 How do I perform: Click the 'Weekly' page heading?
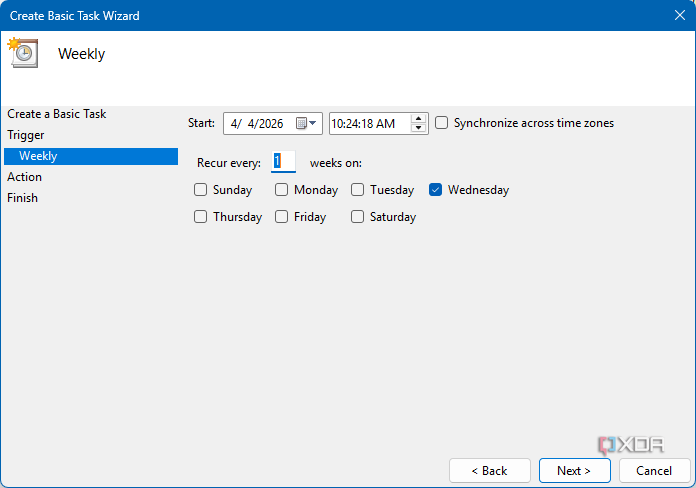click(81, 54)
